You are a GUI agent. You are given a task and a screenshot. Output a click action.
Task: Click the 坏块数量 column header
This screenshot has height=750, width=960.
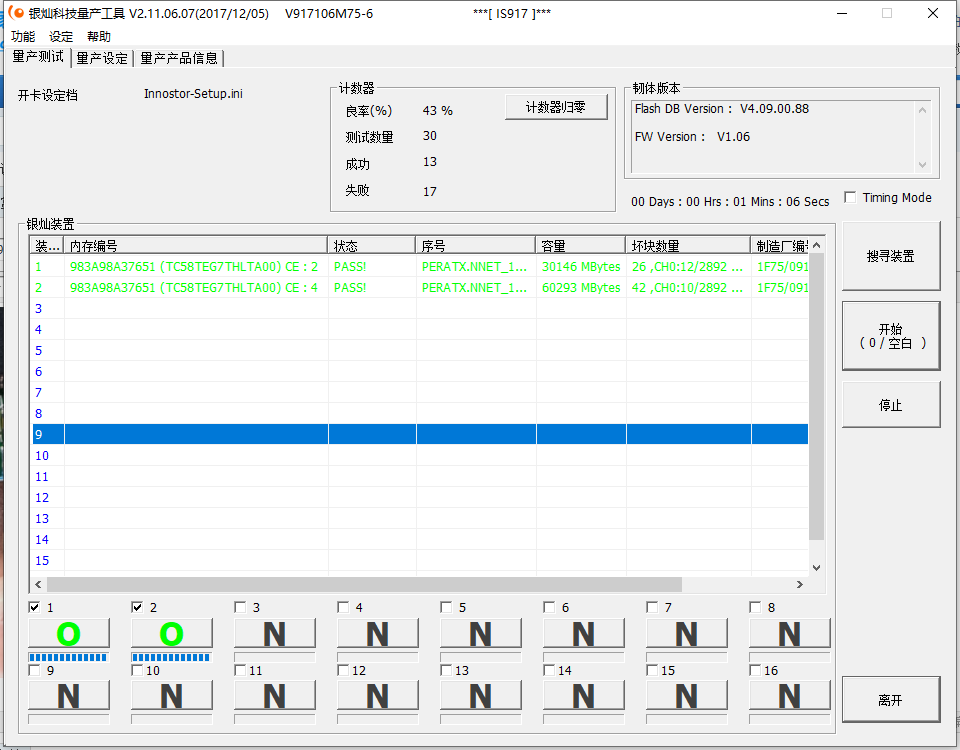click(x=689, y=246)
